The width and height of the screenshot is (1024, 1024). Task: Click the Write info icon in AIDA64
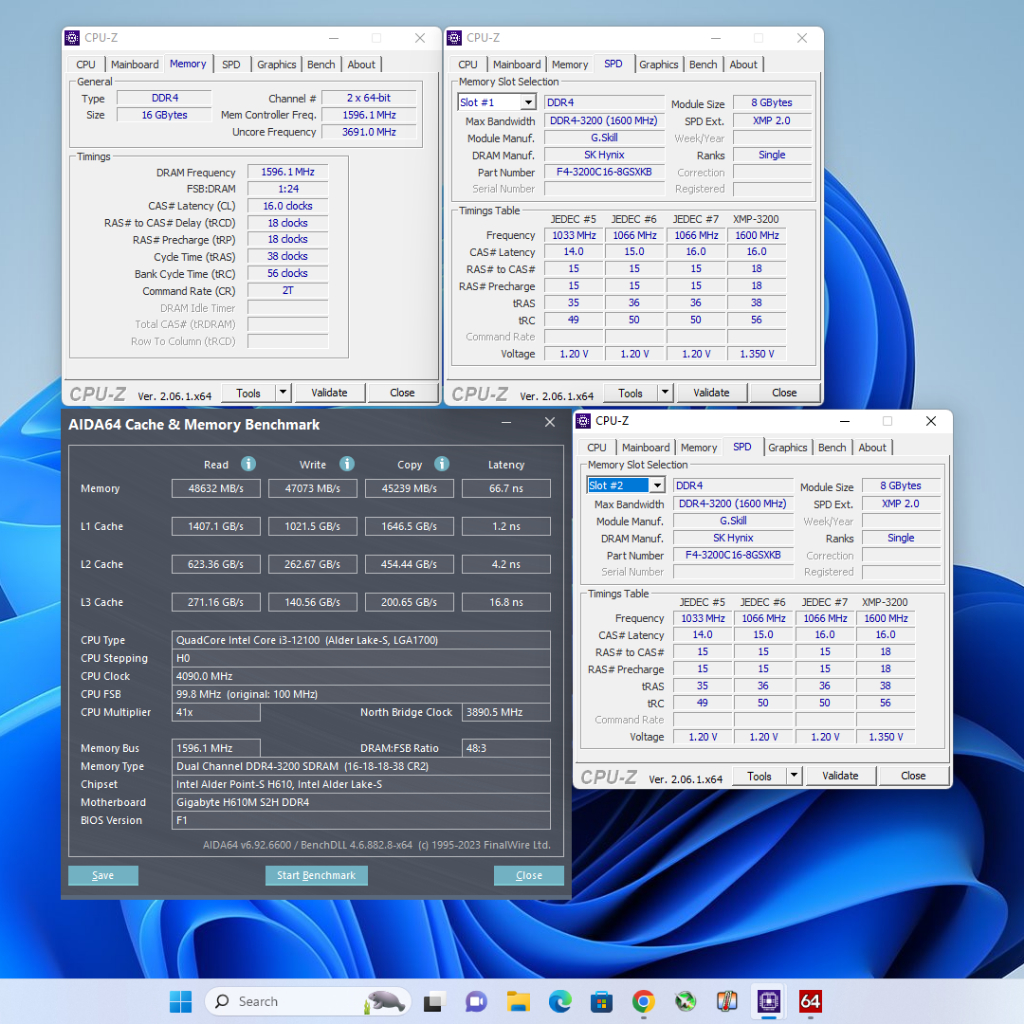[x=346, y=464]
